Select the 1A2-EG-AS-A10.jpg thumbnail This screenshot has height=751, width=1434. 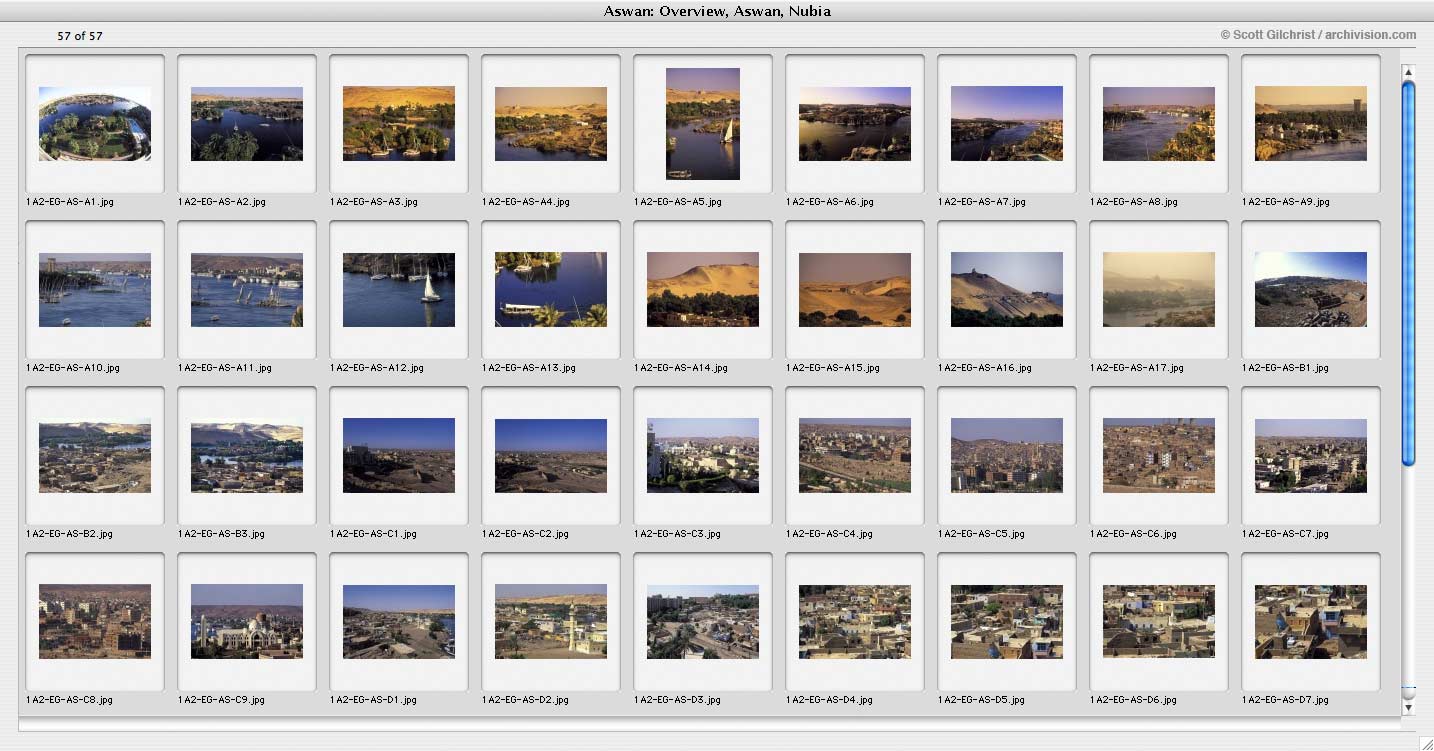coord(95,290)
